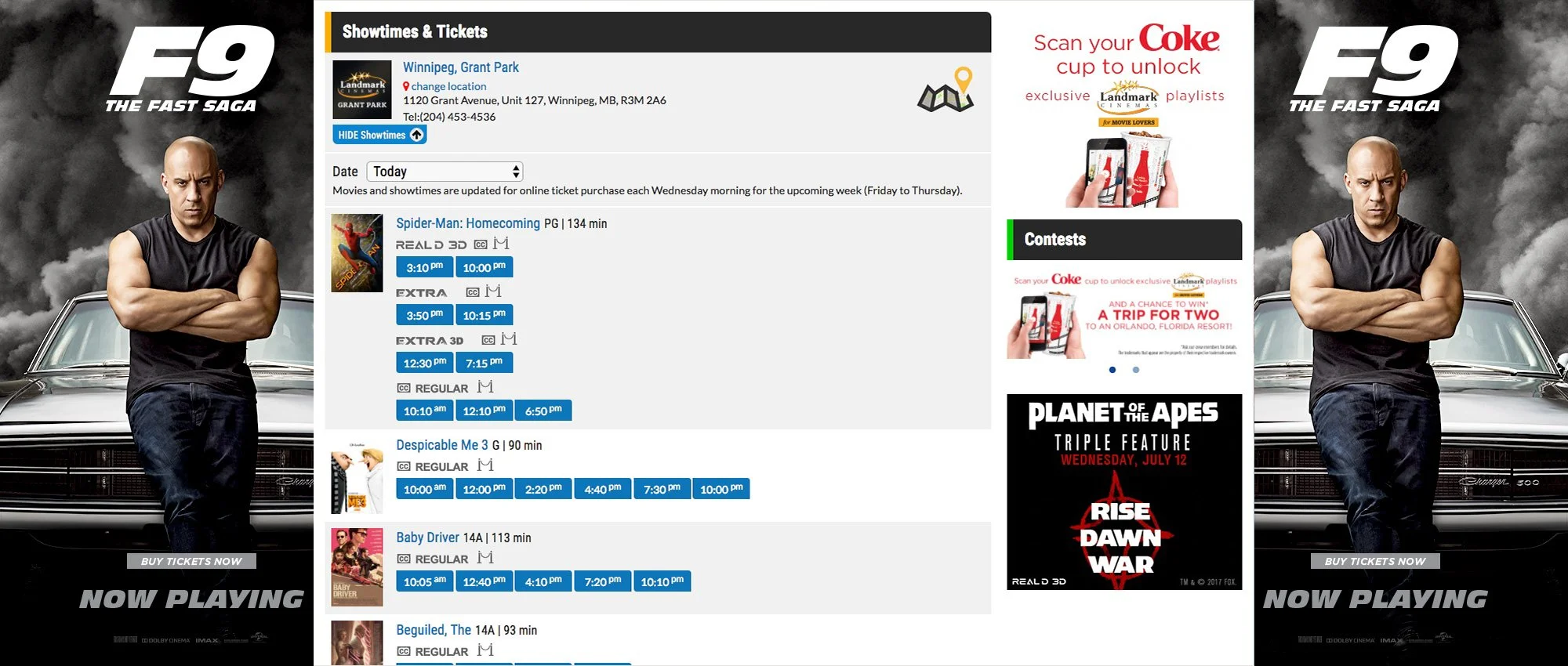
Task: Open the Coke trip for two contest banner
Action: point(1124,314)
